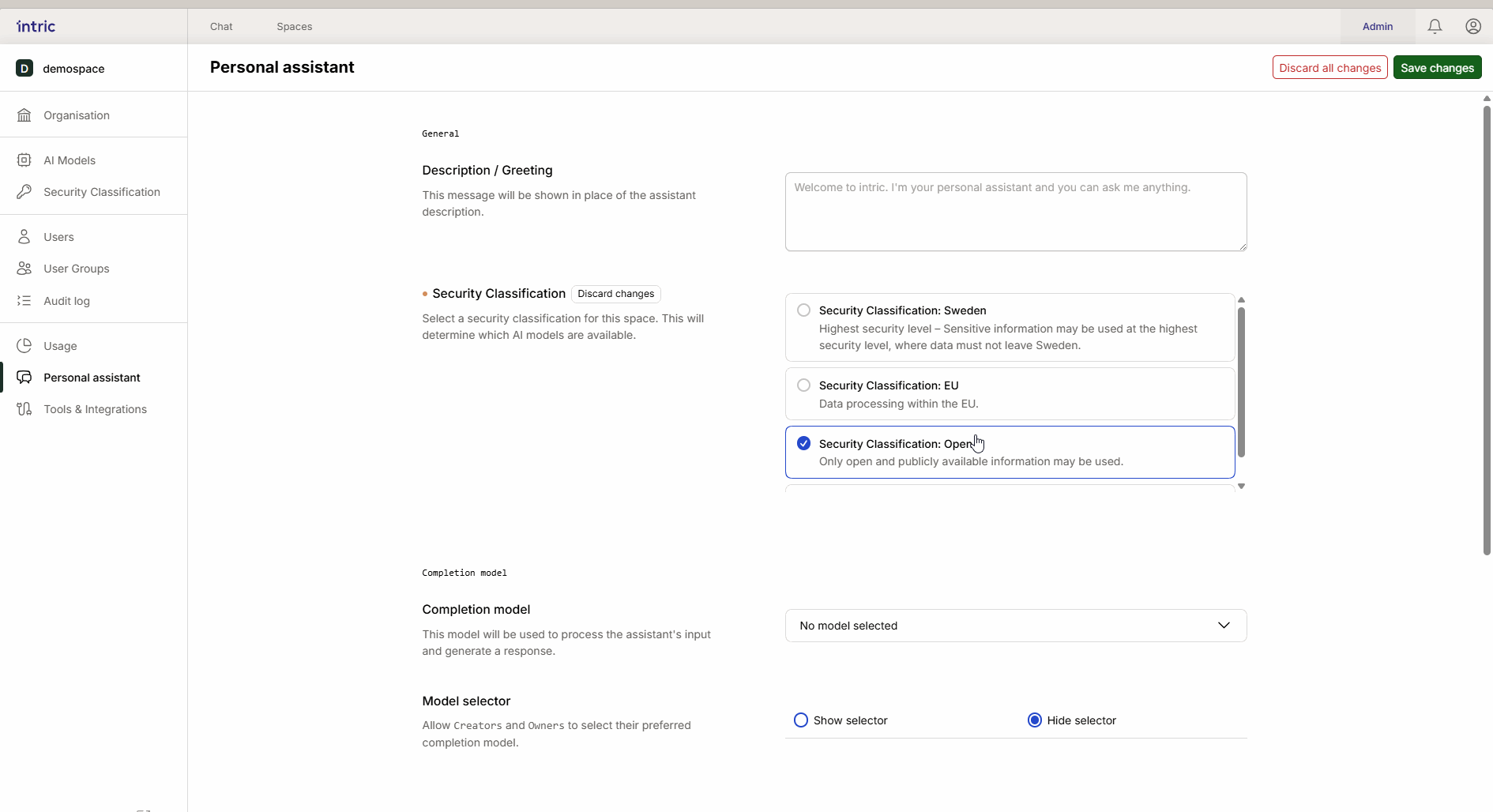Click the security list scroll-down arrow

(1241, 487)
